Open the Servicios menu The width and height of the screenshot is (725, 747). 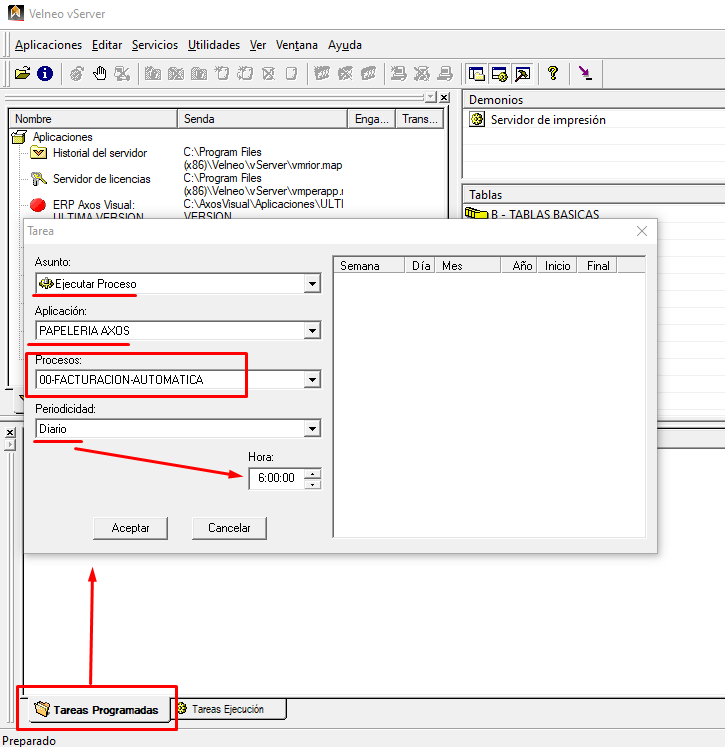(x=155, y=45)
